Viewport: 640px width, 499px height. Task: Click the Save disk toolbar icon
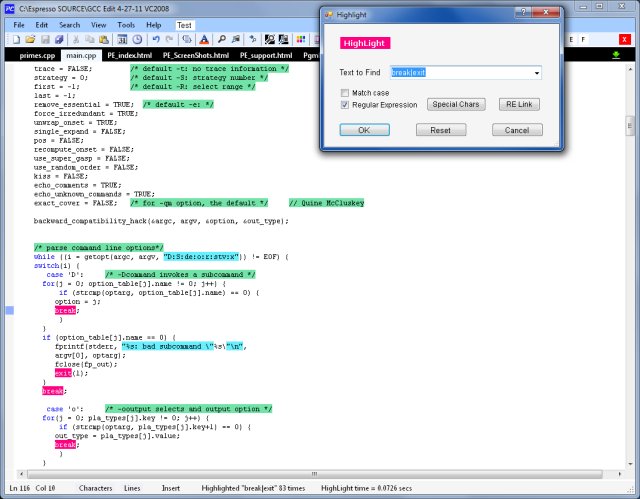click(x=46, y=39)
